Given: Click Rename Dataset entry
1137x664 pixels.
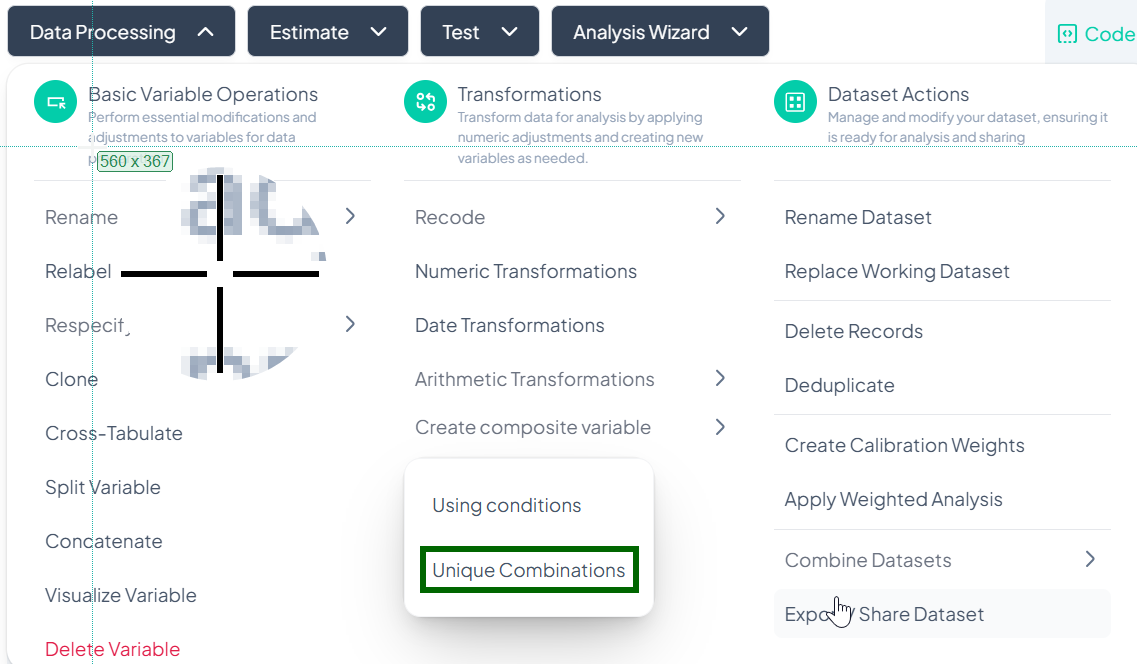Looking at the screenshot, I should pos(857,217).
